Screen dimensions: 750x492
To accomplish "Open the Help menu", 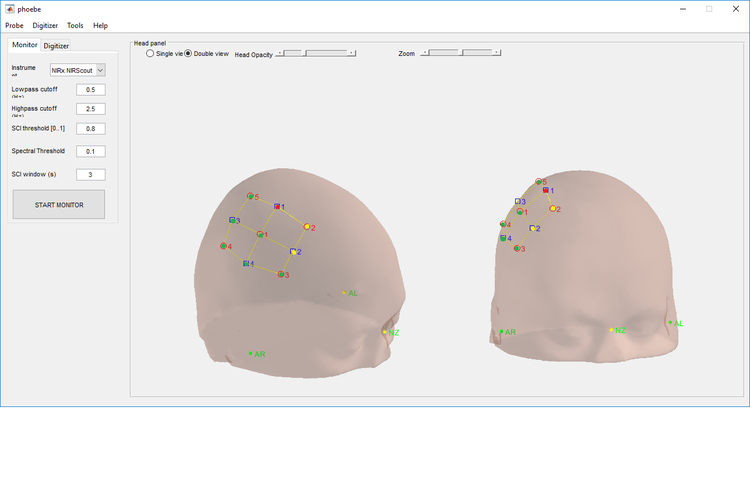I will 100,25.
